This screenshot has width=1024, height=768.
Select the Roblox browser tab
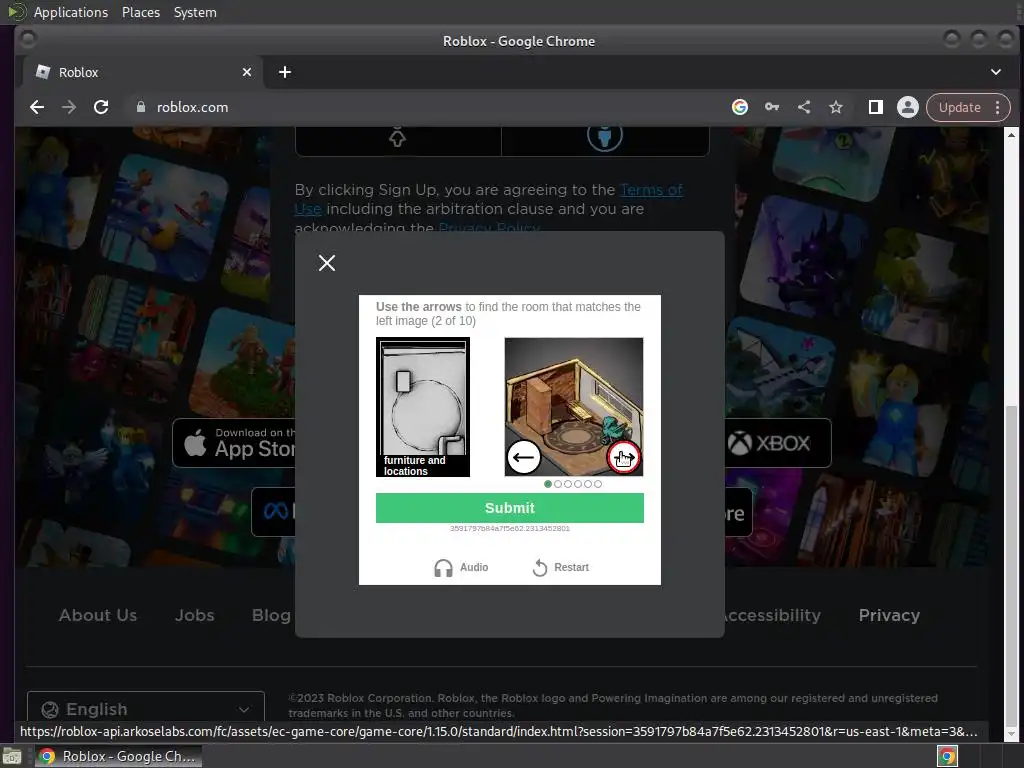click(142, 72)
